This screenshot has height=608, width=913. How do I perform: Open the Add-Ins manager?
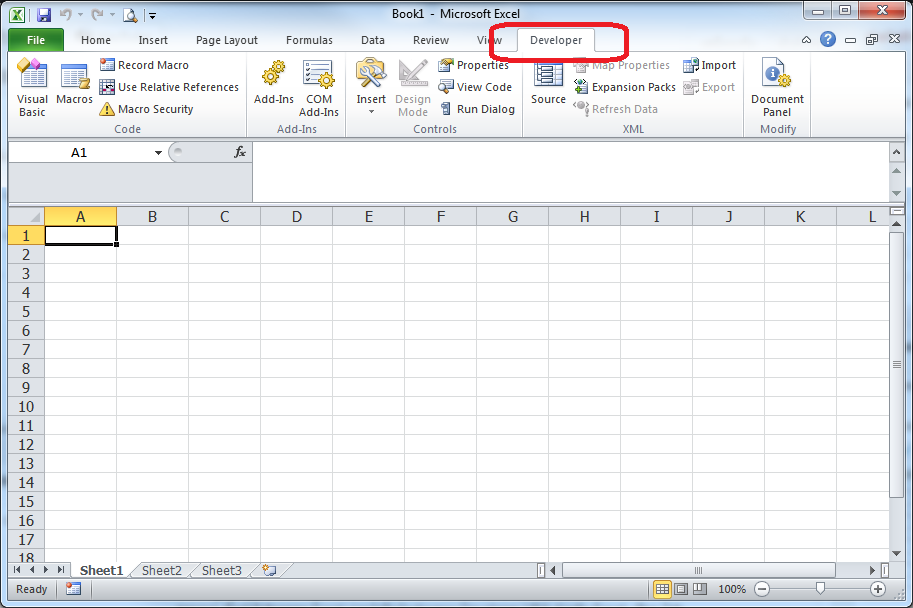point(274,84)
